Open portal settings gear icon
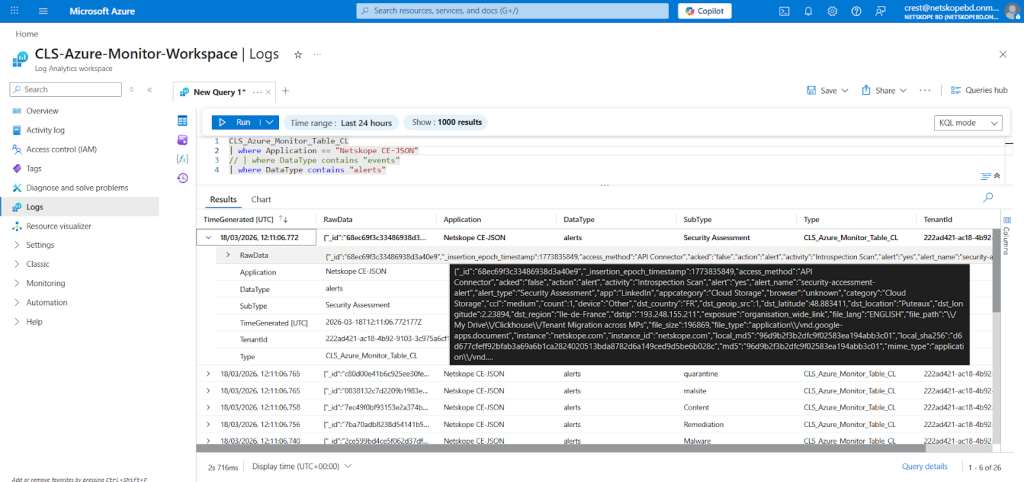Image resolution: width=1024 pixels, height=482 pixels. 832,11
